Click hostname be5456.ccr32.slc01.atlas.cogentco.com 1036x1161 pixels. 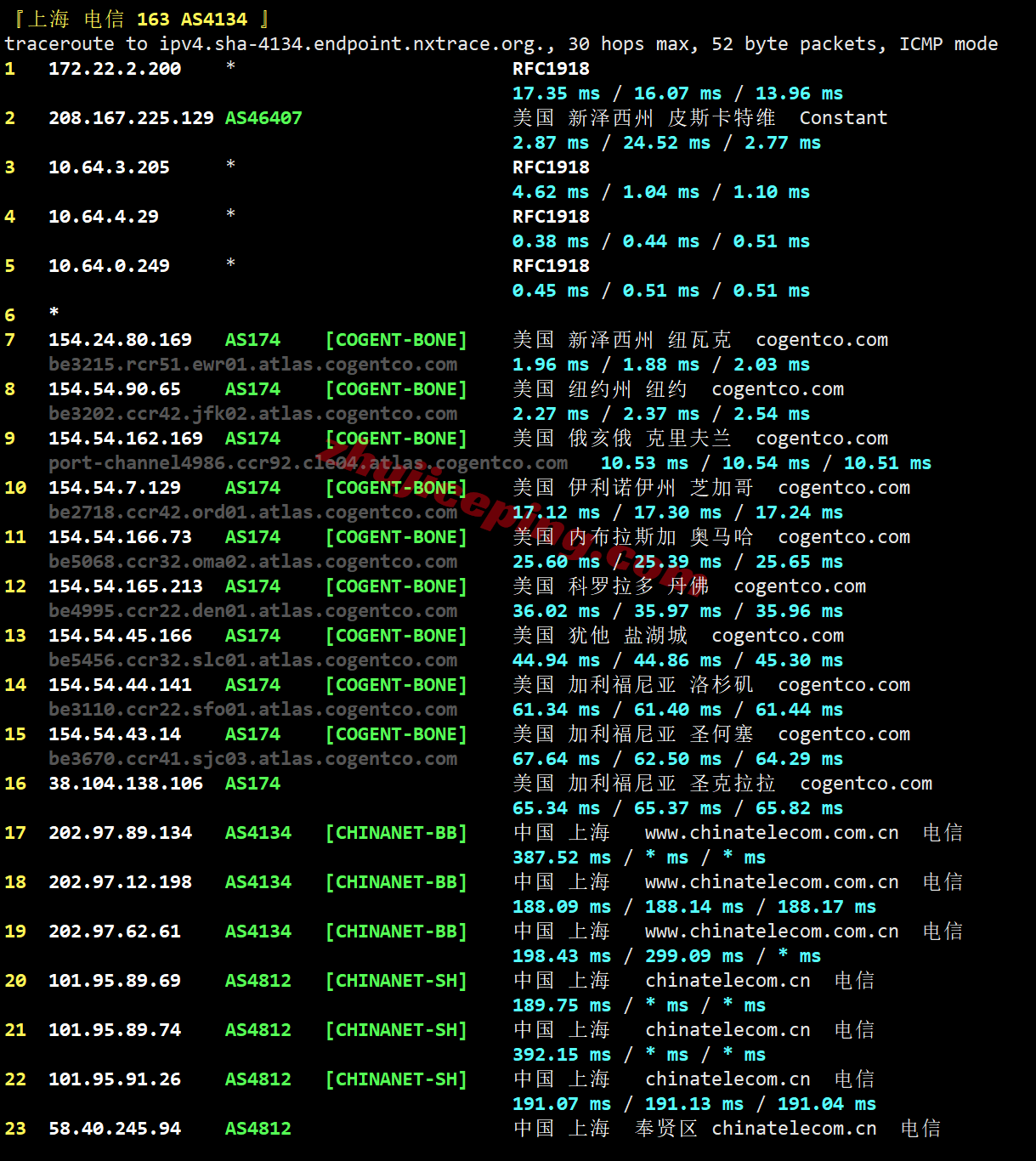tap(252, 660)
